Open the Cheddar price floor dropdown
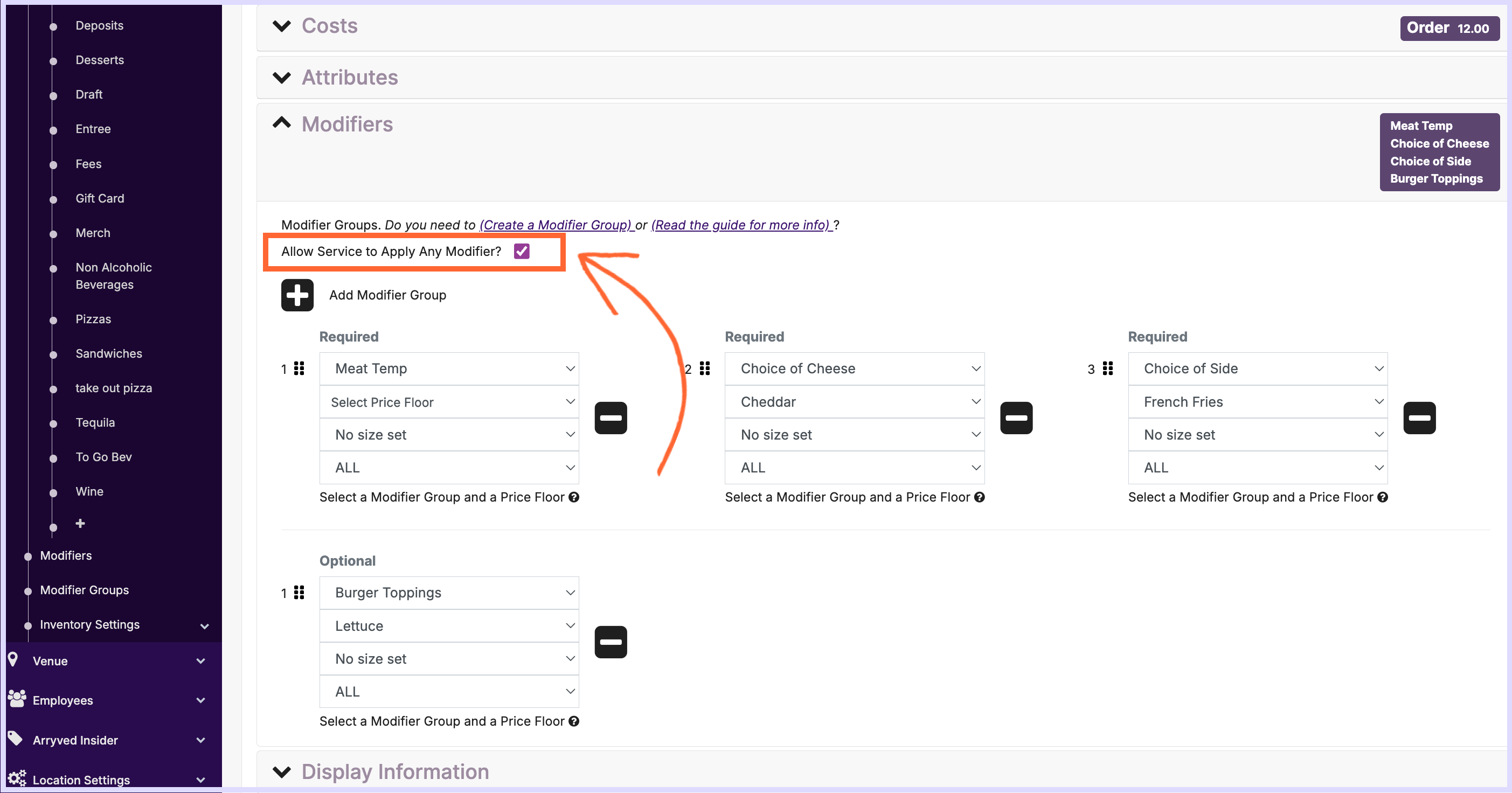The height and width of the screenshot is (793, 1512). click(854, 402)
